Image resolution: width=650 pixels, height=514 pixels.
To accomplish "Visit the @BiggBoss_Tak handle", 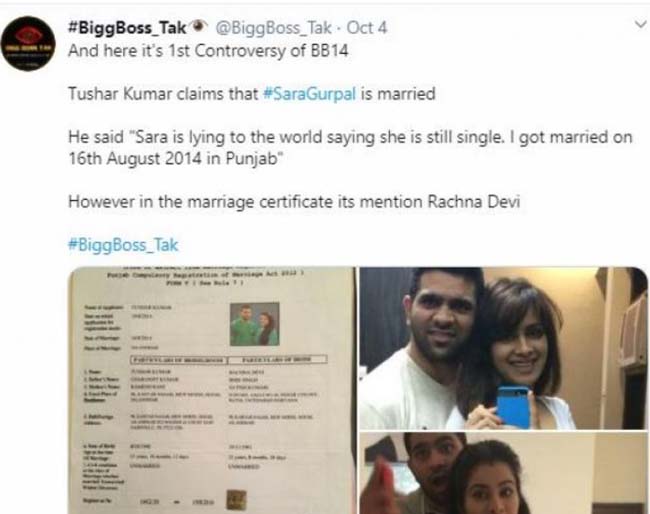I will [274, 28].
